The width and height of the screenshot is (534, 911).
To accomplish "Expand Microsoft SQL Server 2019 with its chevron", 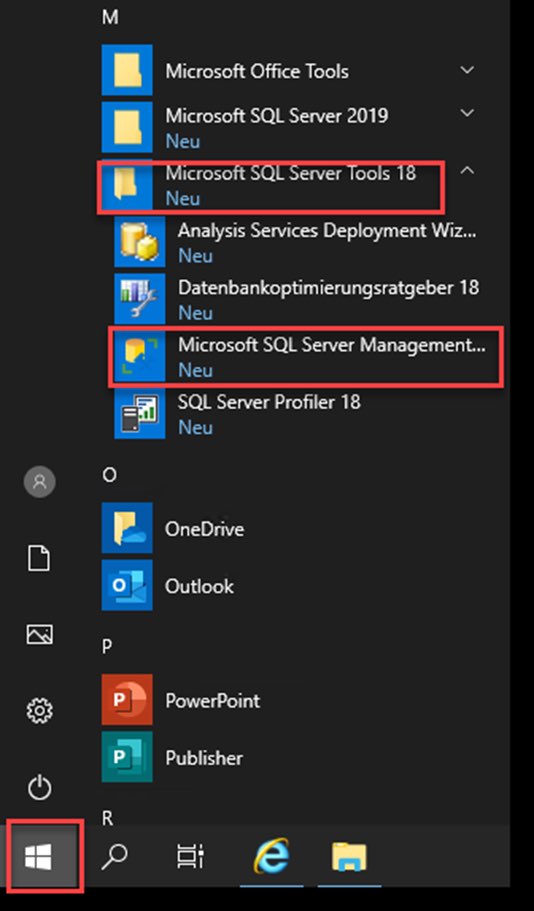I will 467,113.
